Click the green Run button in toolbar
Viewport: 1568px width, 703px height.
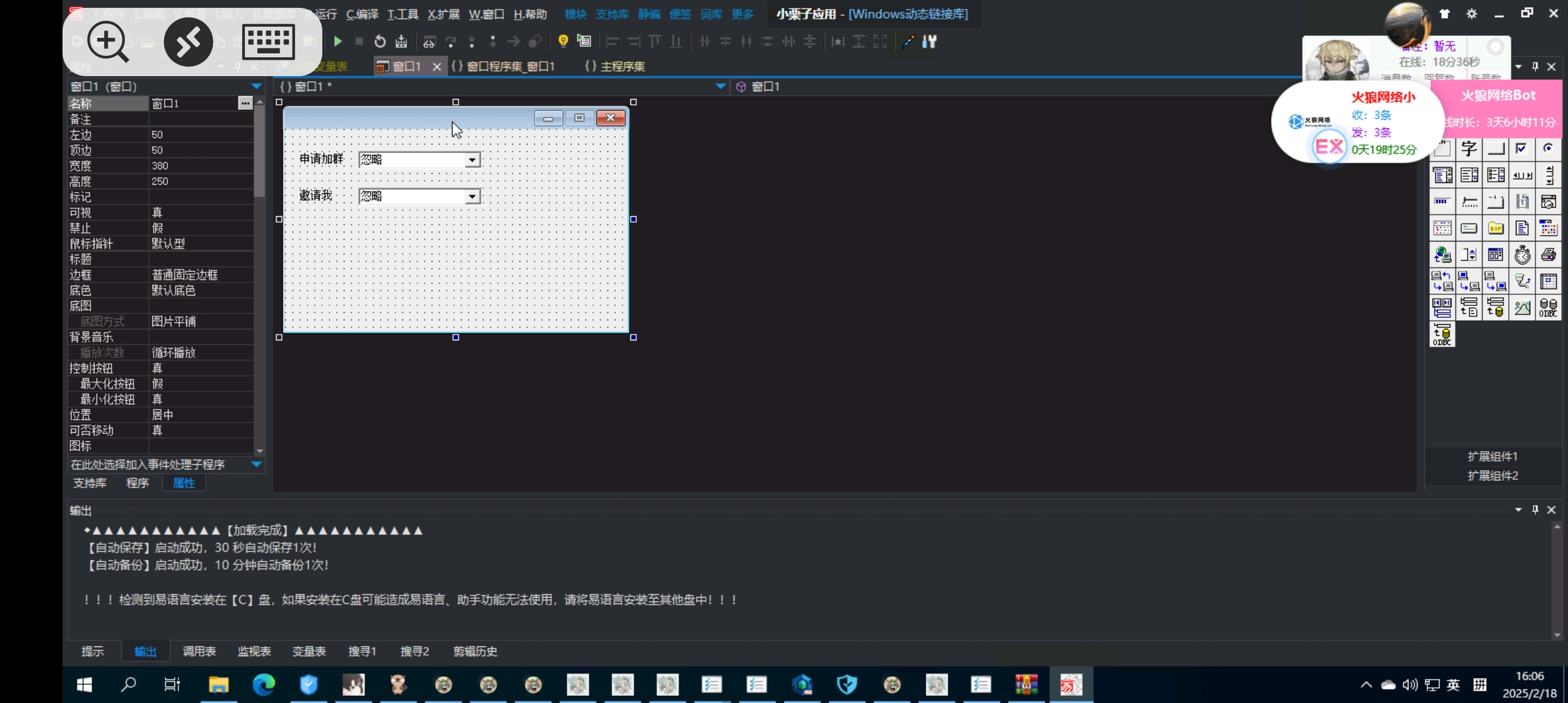(337, 42)
